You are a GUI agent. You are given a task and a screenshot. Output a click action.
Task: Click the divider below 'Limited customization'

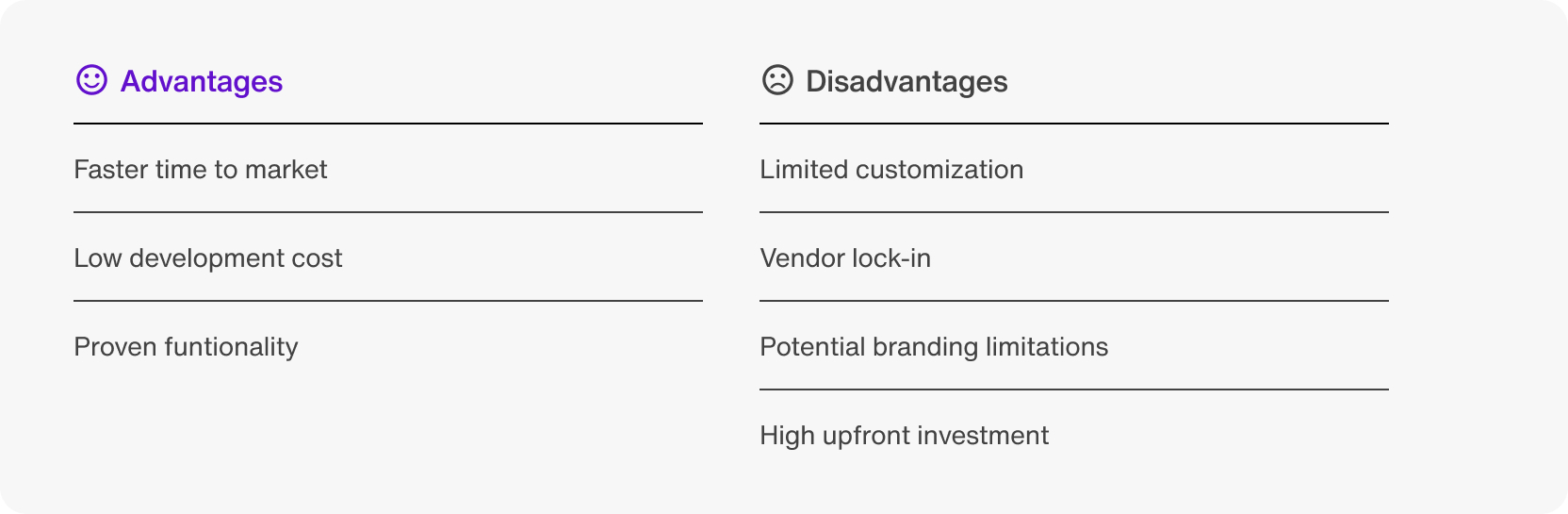(x=1074, y=212)
